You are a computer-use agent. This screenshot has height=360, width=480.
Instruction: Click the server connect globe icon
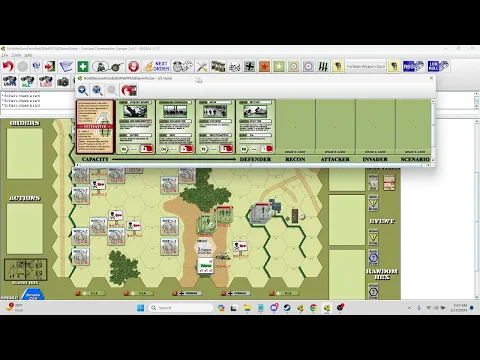click(36, 66)
